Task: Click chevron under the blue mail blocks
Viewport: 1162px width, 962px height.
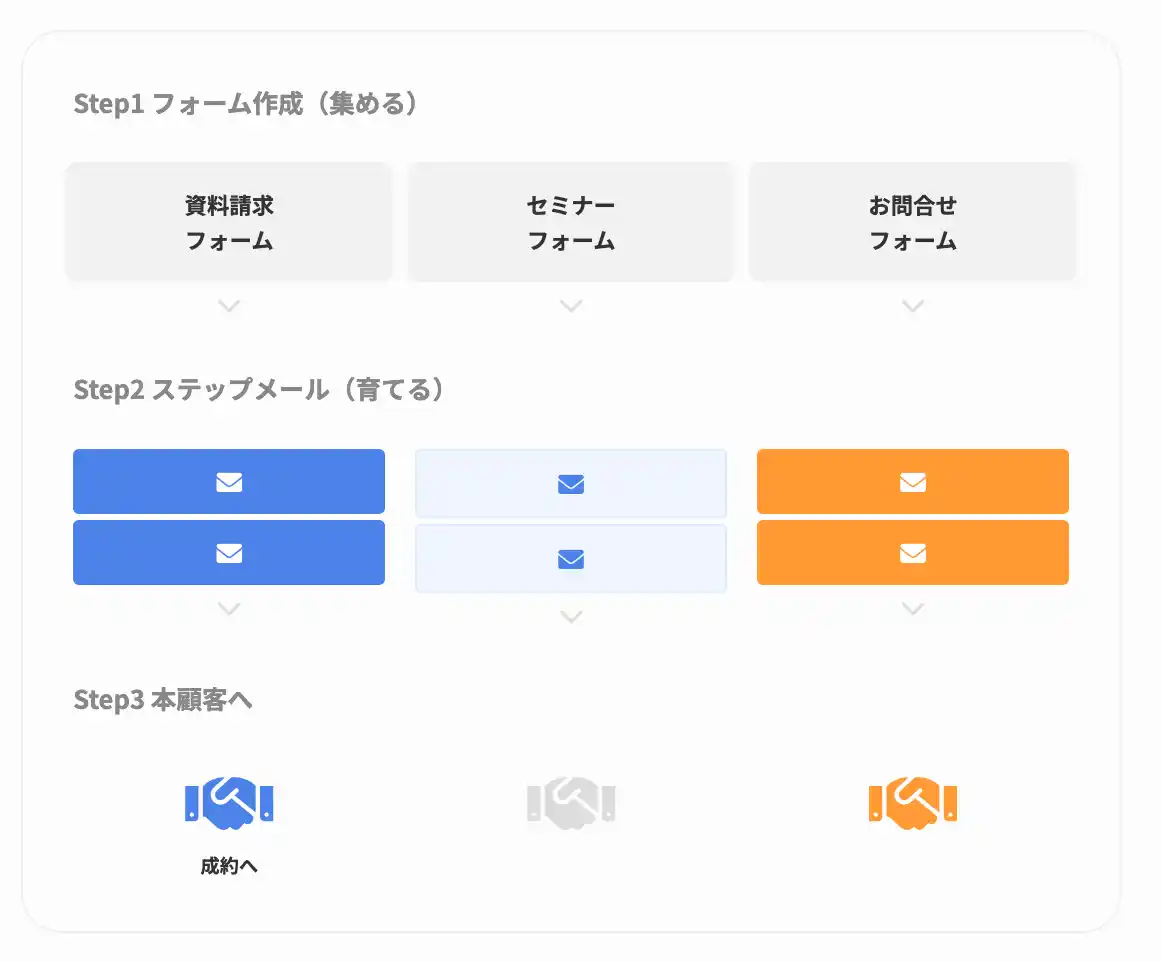Action: tap(229, 608)
